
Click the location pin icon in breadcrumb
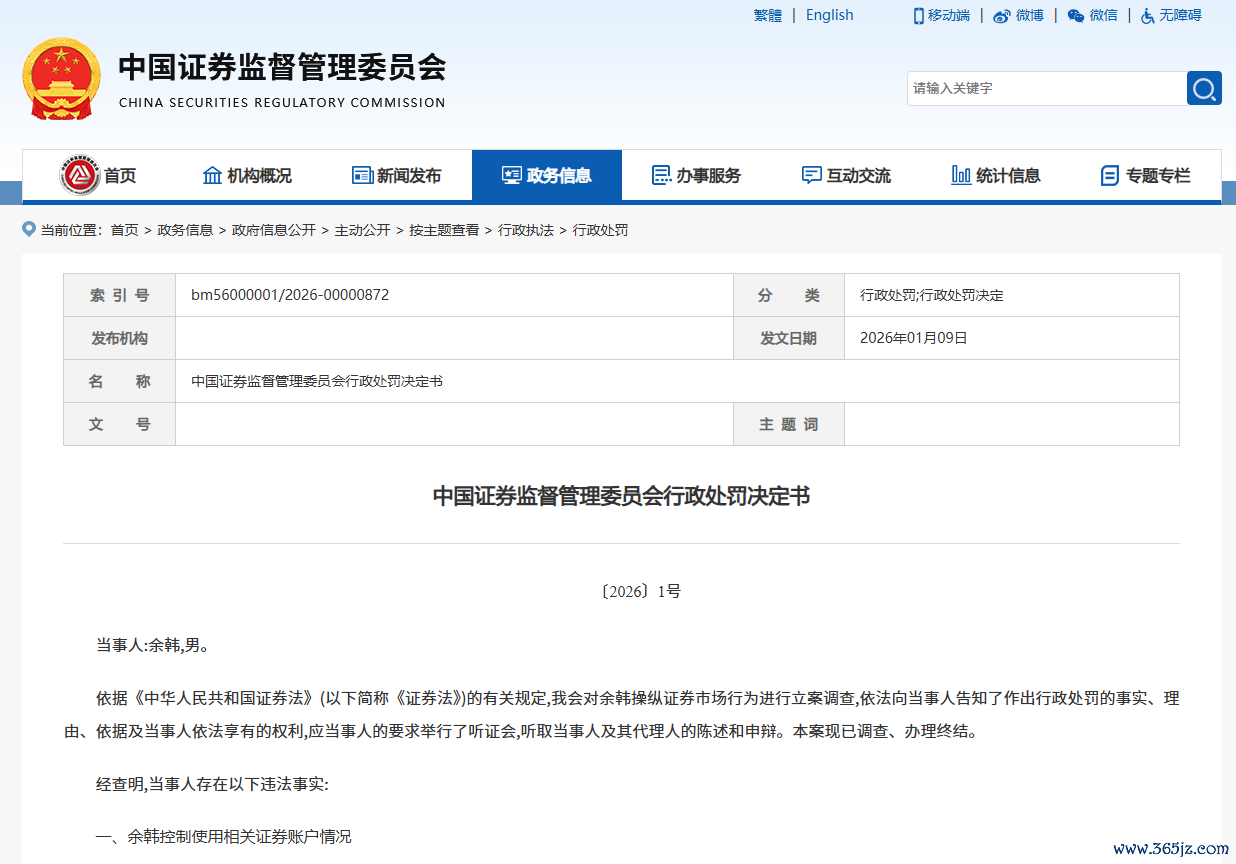[x=29, y=230]
